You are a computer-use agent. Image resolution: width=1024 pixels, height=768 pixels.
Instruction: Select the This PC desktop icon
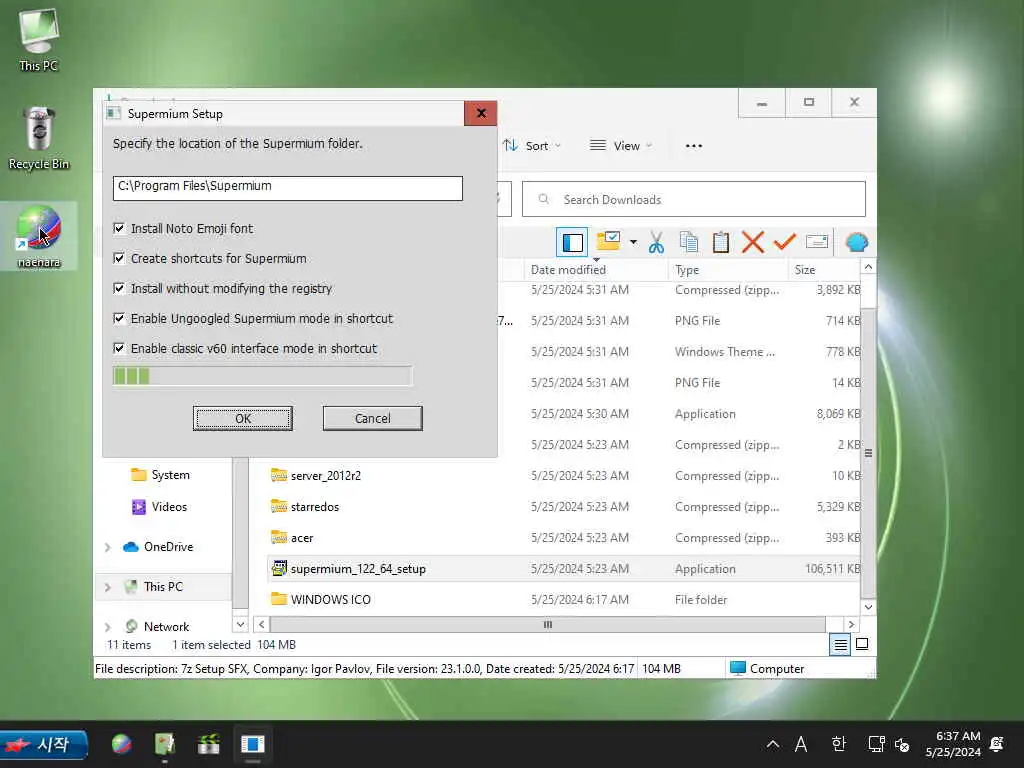click(x=39, y=39)
